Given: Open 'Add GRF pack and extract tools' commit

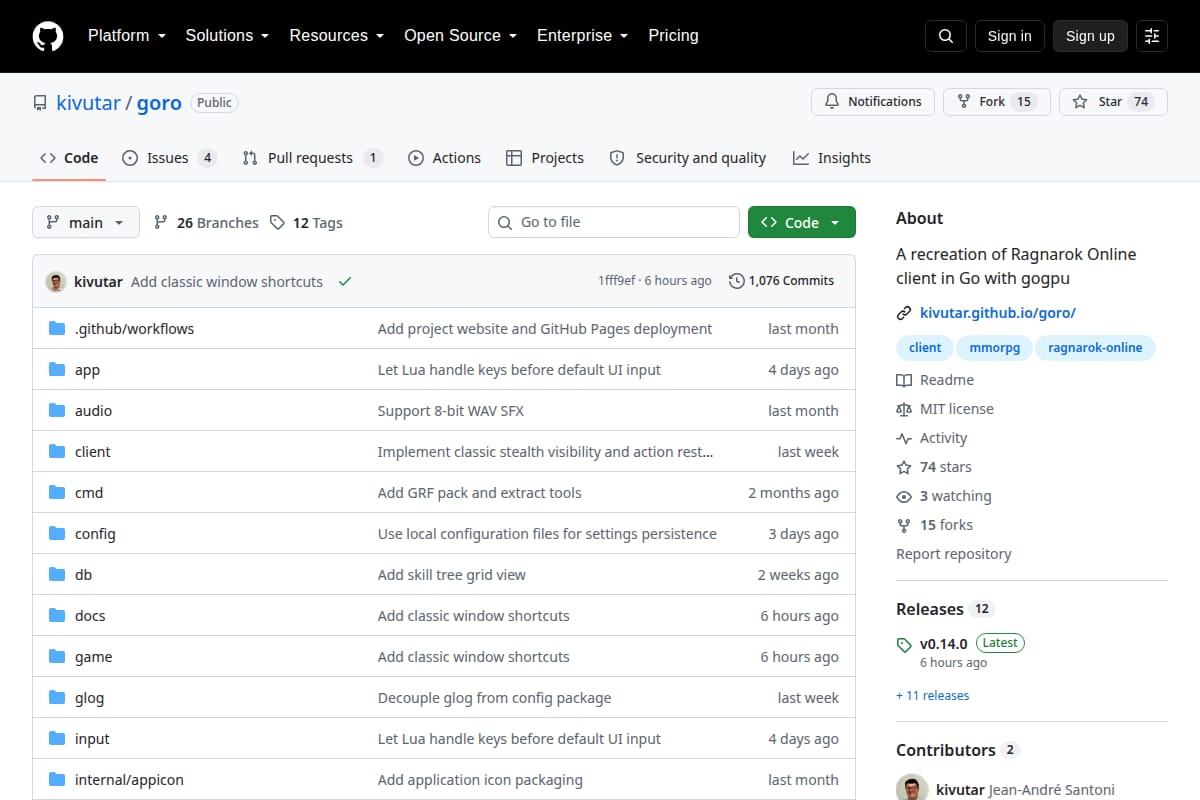Looking at the screenshot, I should pyautogui.click(x=480, y=493).
